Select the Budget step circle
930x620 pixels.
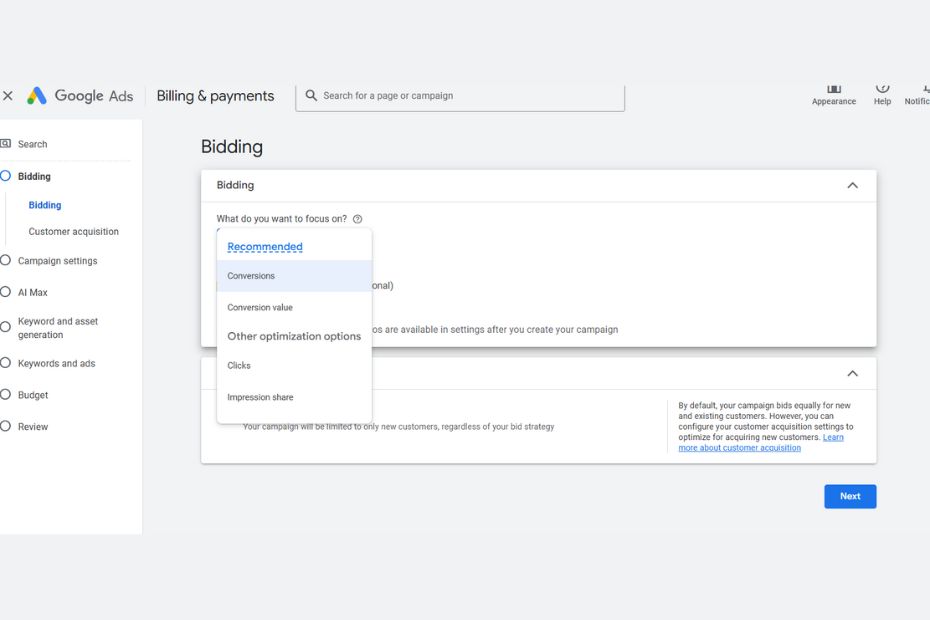tap(6, 395)
